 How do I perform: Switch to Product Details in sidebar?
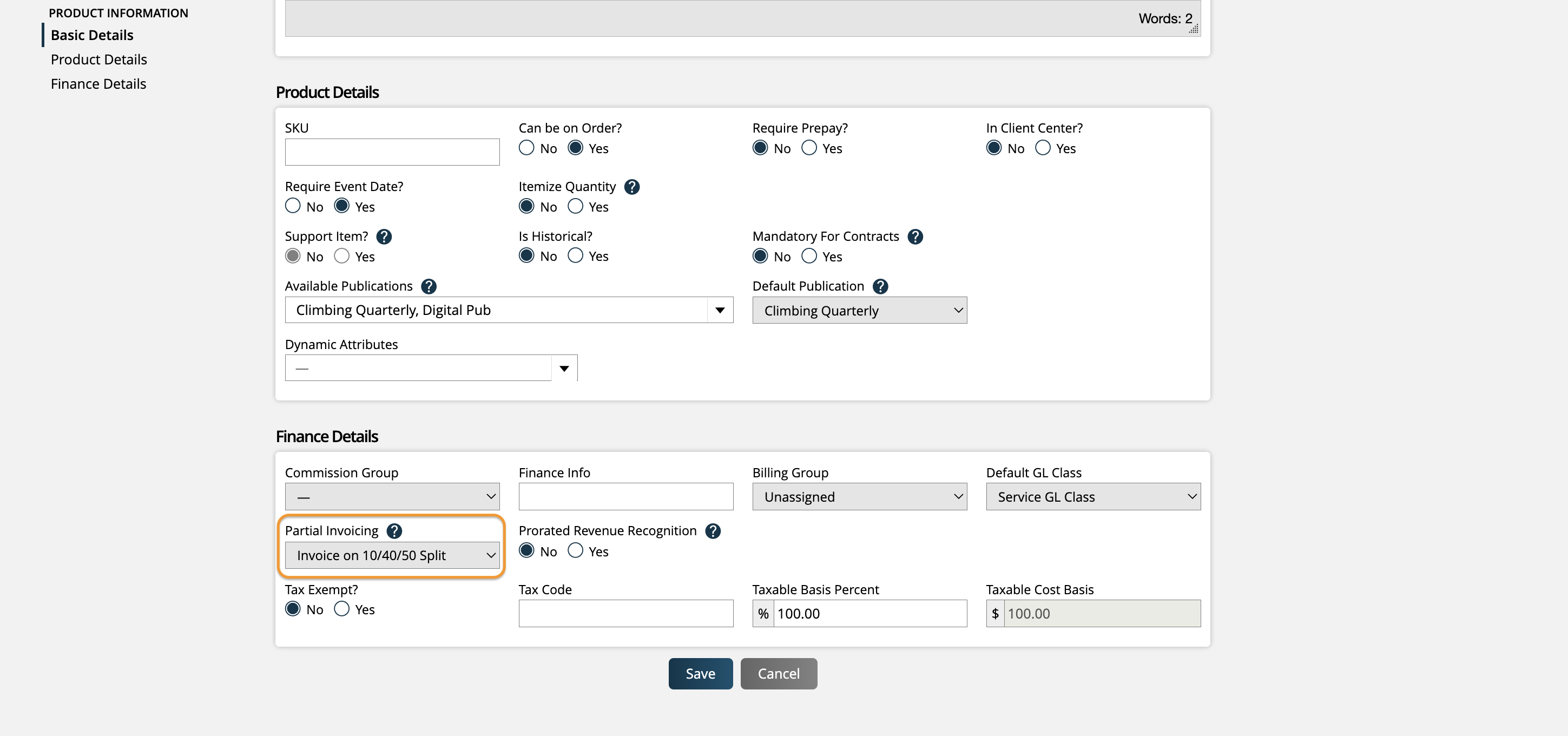coord(98,59)
